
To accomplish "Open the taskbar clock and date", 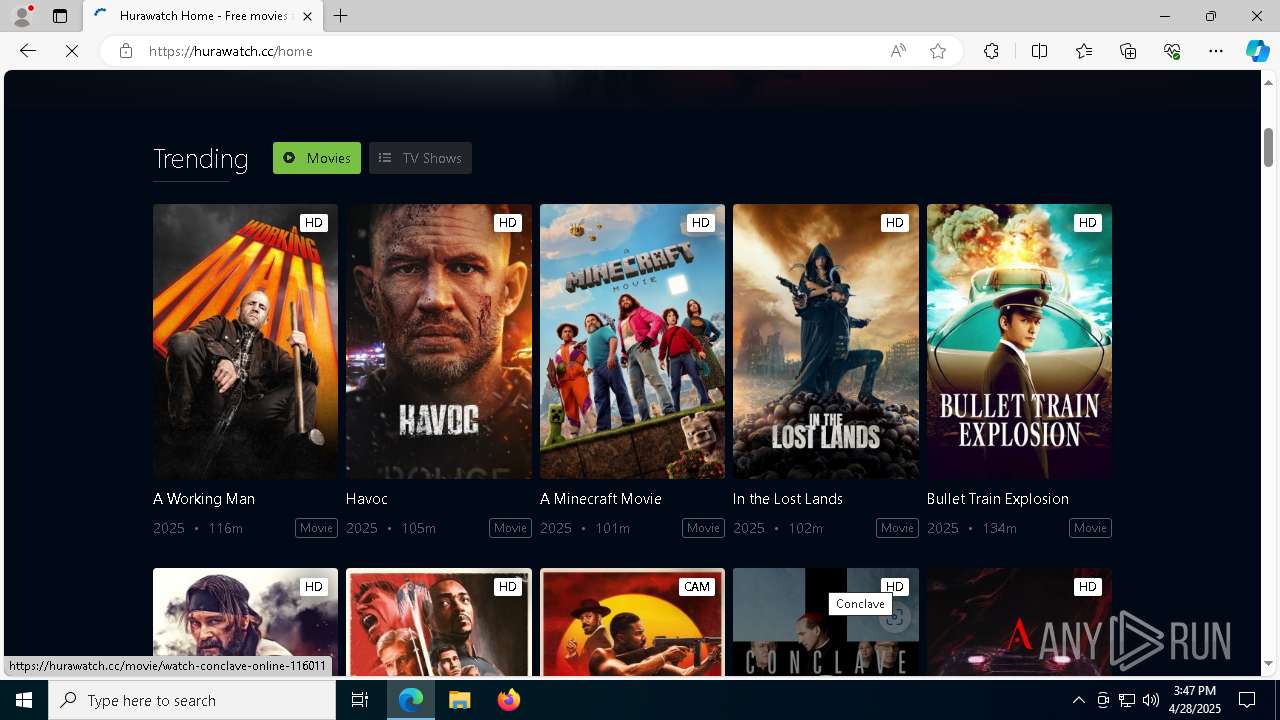I will (x=1194, y=700).
